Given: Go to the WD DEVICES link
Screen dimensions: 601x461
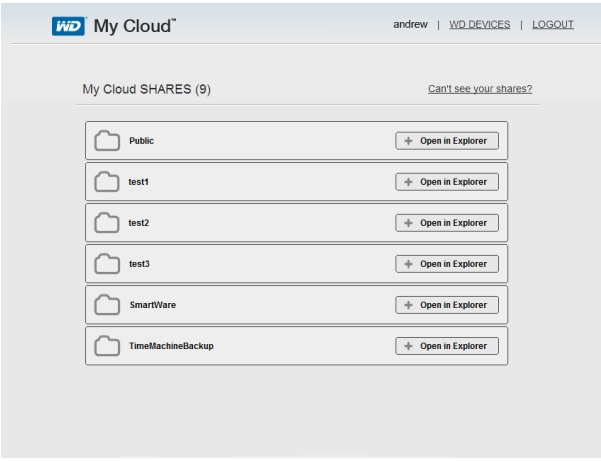Looking at the screenshot, I should (479, 25).
